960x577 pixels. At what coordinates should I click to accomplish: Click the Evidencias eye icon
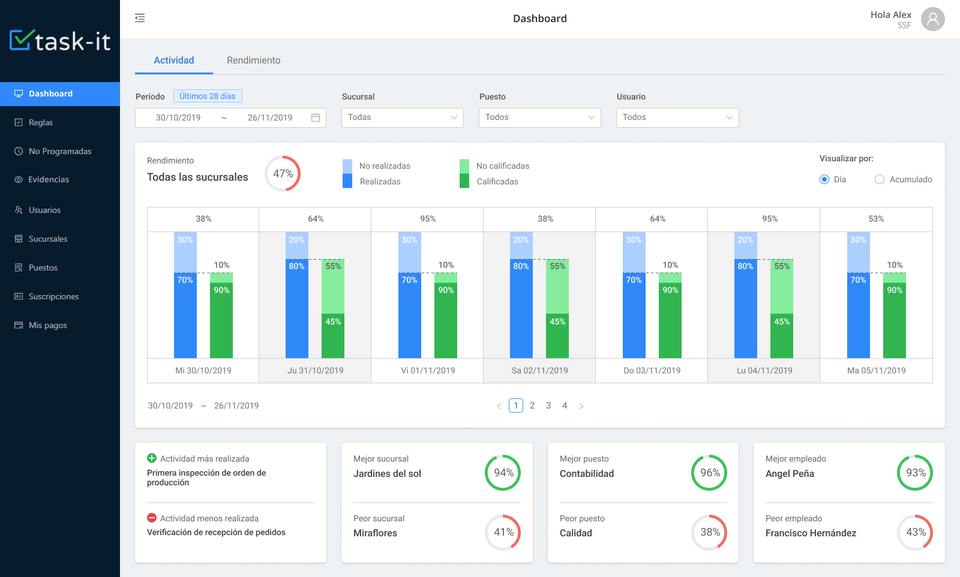coord(18,179)
